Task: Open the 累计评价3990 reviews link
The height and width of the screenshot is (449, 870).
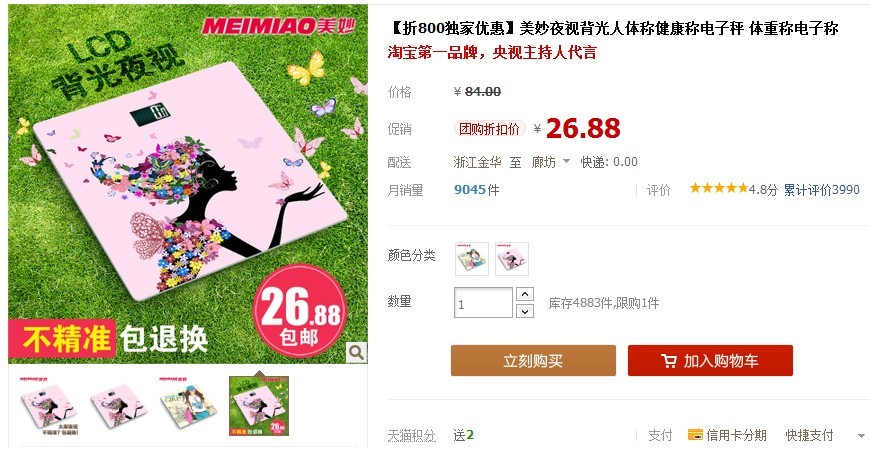Action: 822,190
